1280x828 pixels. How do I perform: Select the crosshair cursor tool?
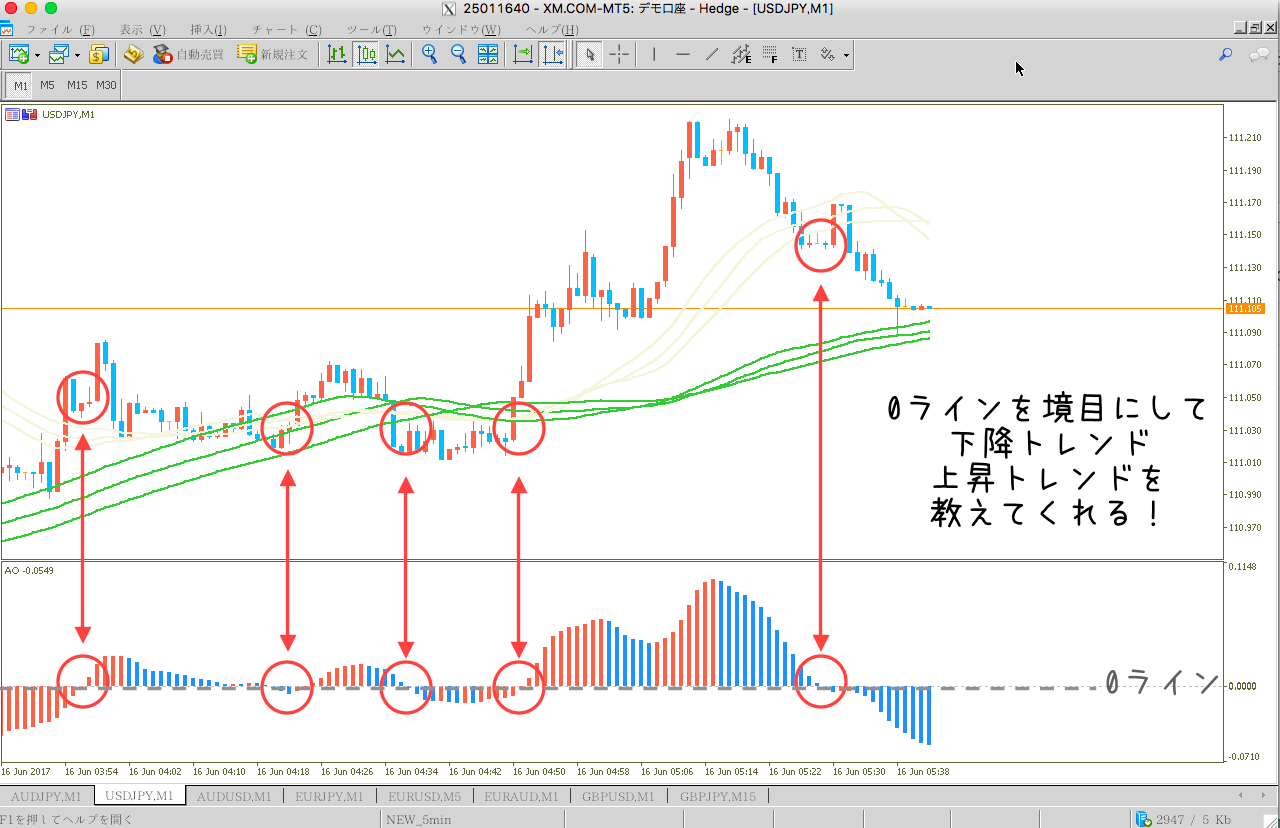pyautogui.click(x=620, y=55)
